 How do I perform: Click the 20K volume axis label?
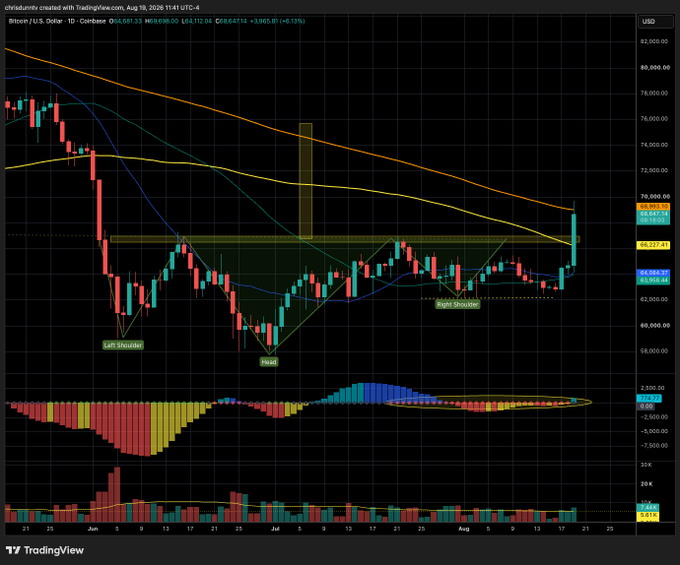click(647, 484)
